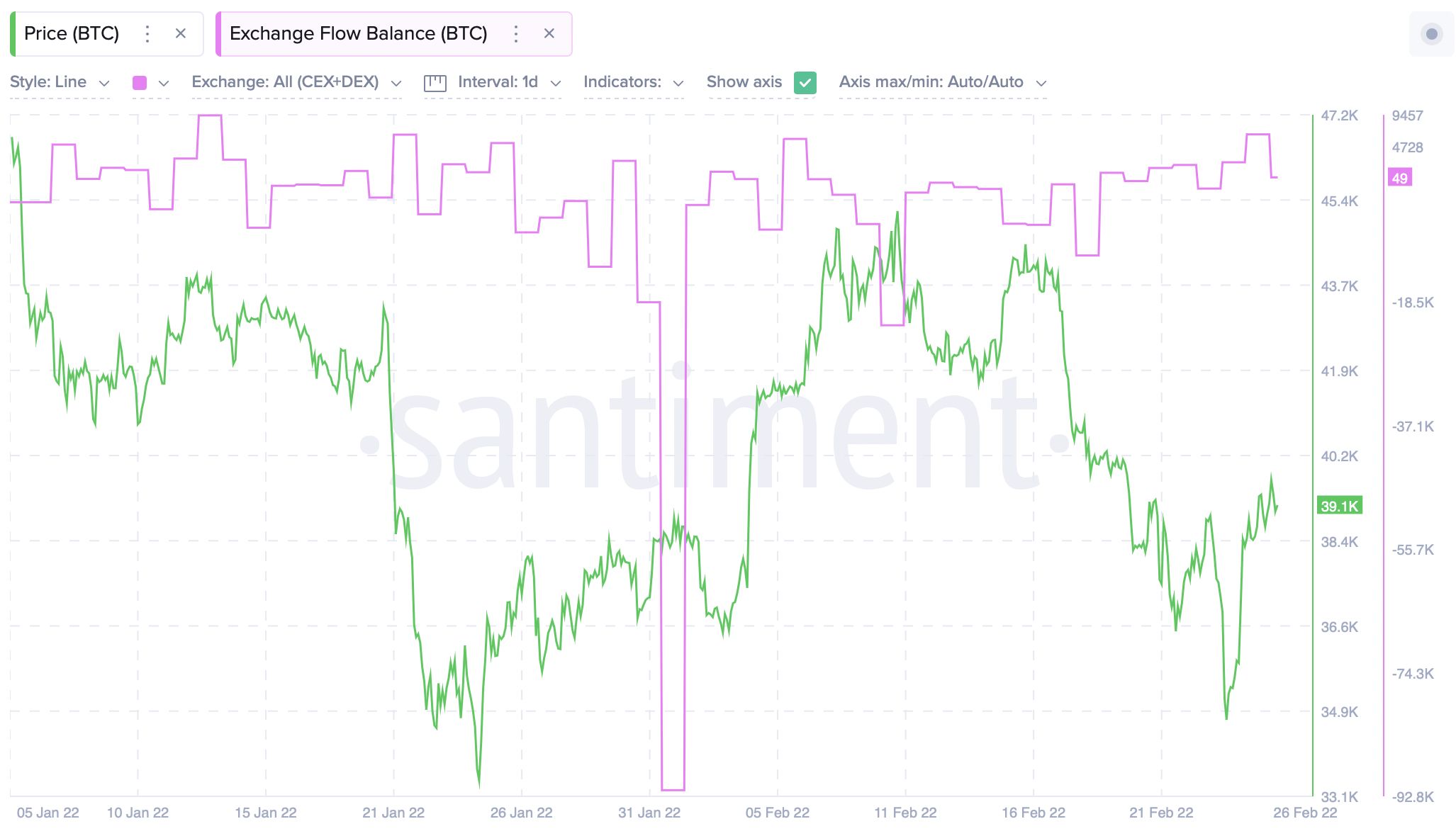Remove the Price (BTC) metric
This screenshot has height=836, width=1456.
(181, 33)
